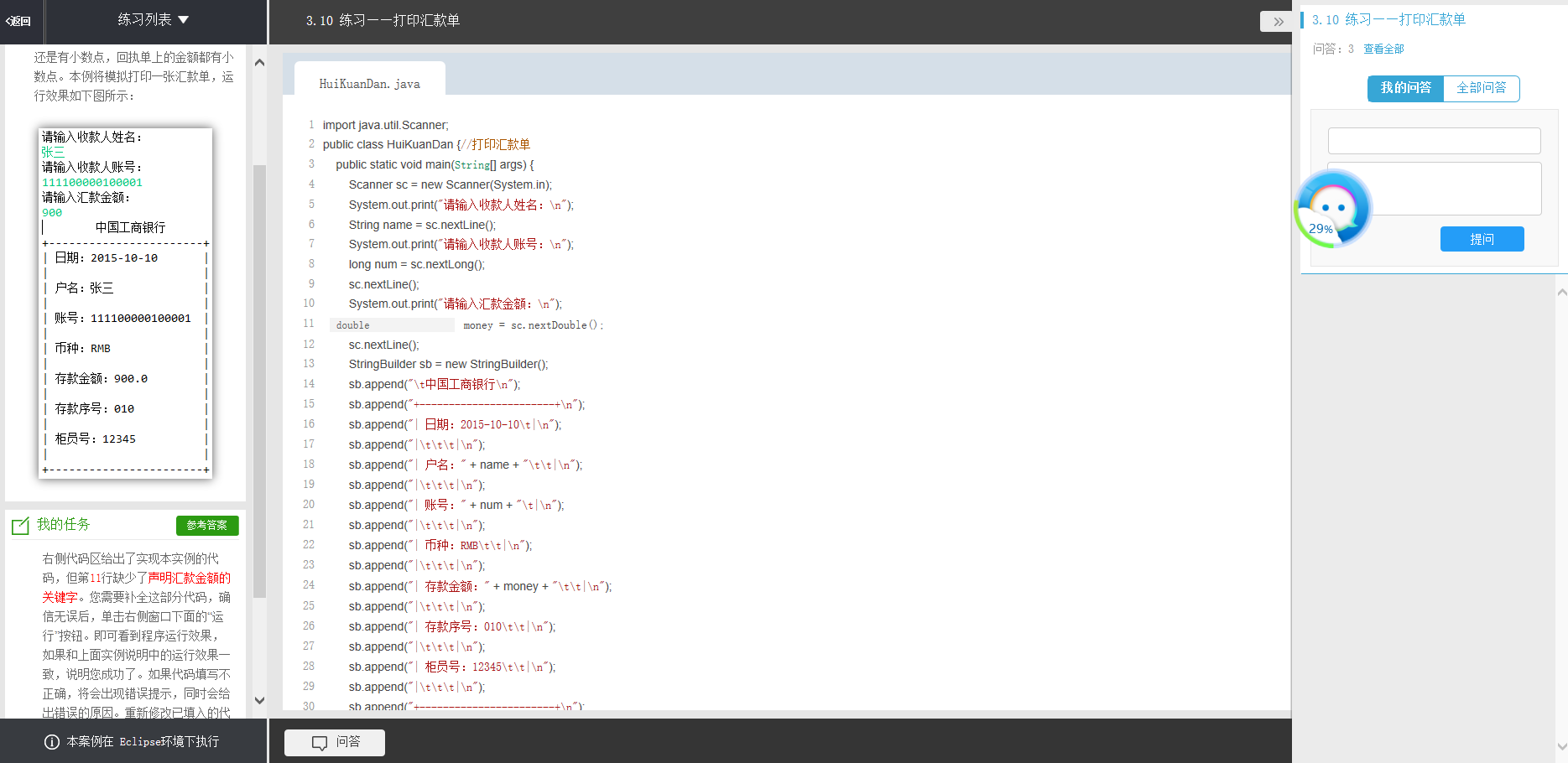
Task: Click the 参考答案 button
Action: point(207,526)
